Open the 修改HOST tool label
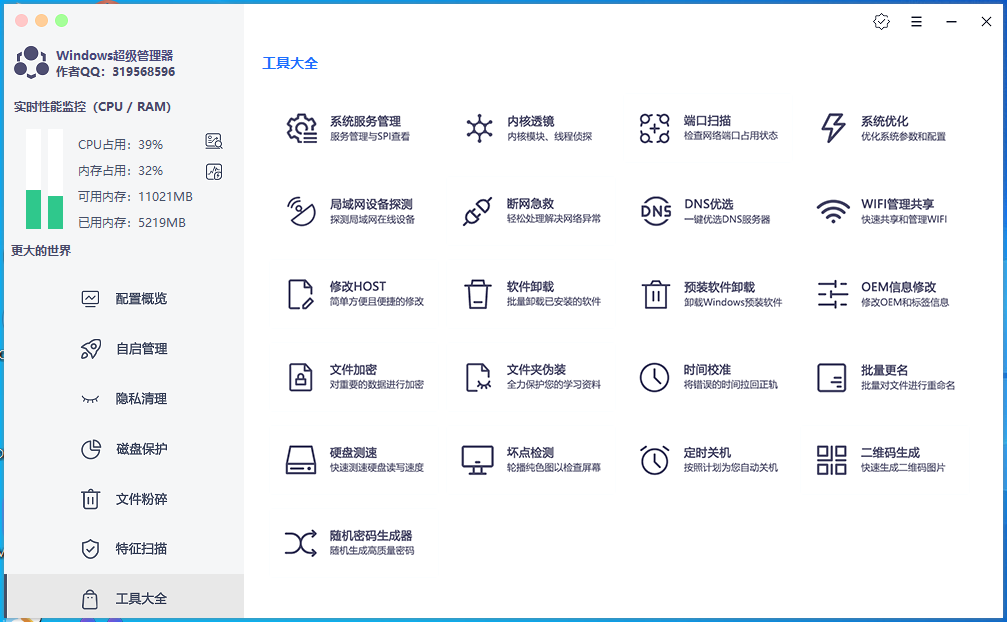Image resolution: width=1007 pixels, height=622 pixels. point(357,287)
